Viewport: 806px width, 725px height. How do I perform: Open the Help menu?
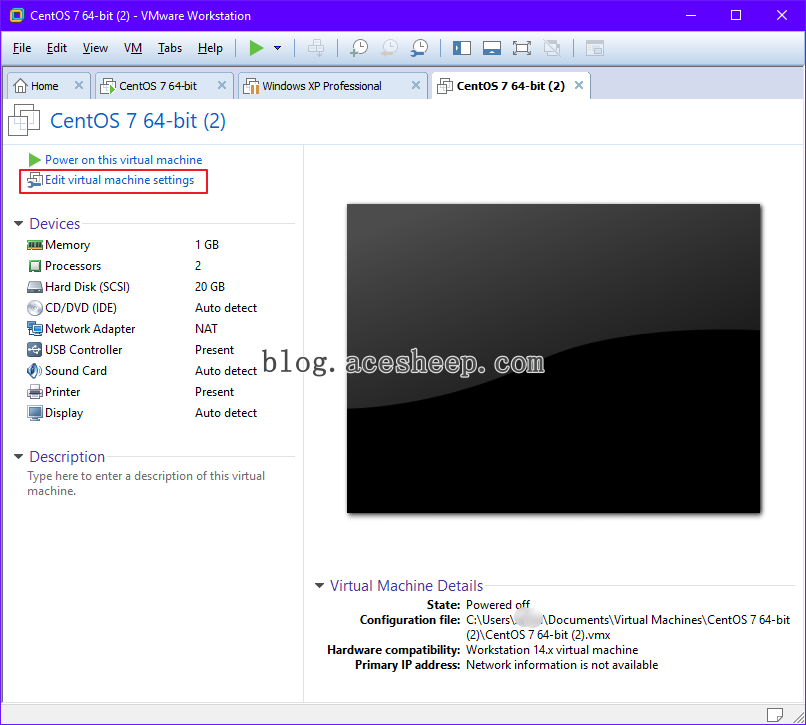pos(210,48)
